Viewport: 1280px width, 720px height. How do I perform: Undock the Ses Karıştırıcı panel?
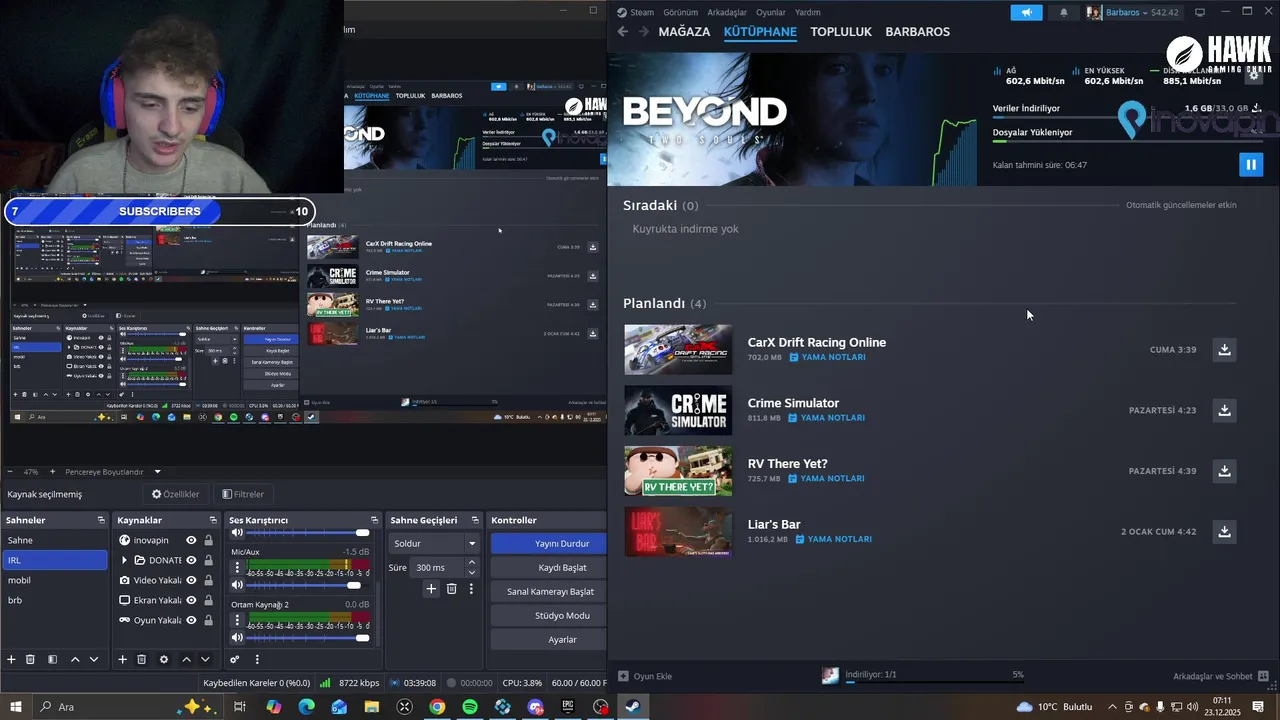[374, 520]
